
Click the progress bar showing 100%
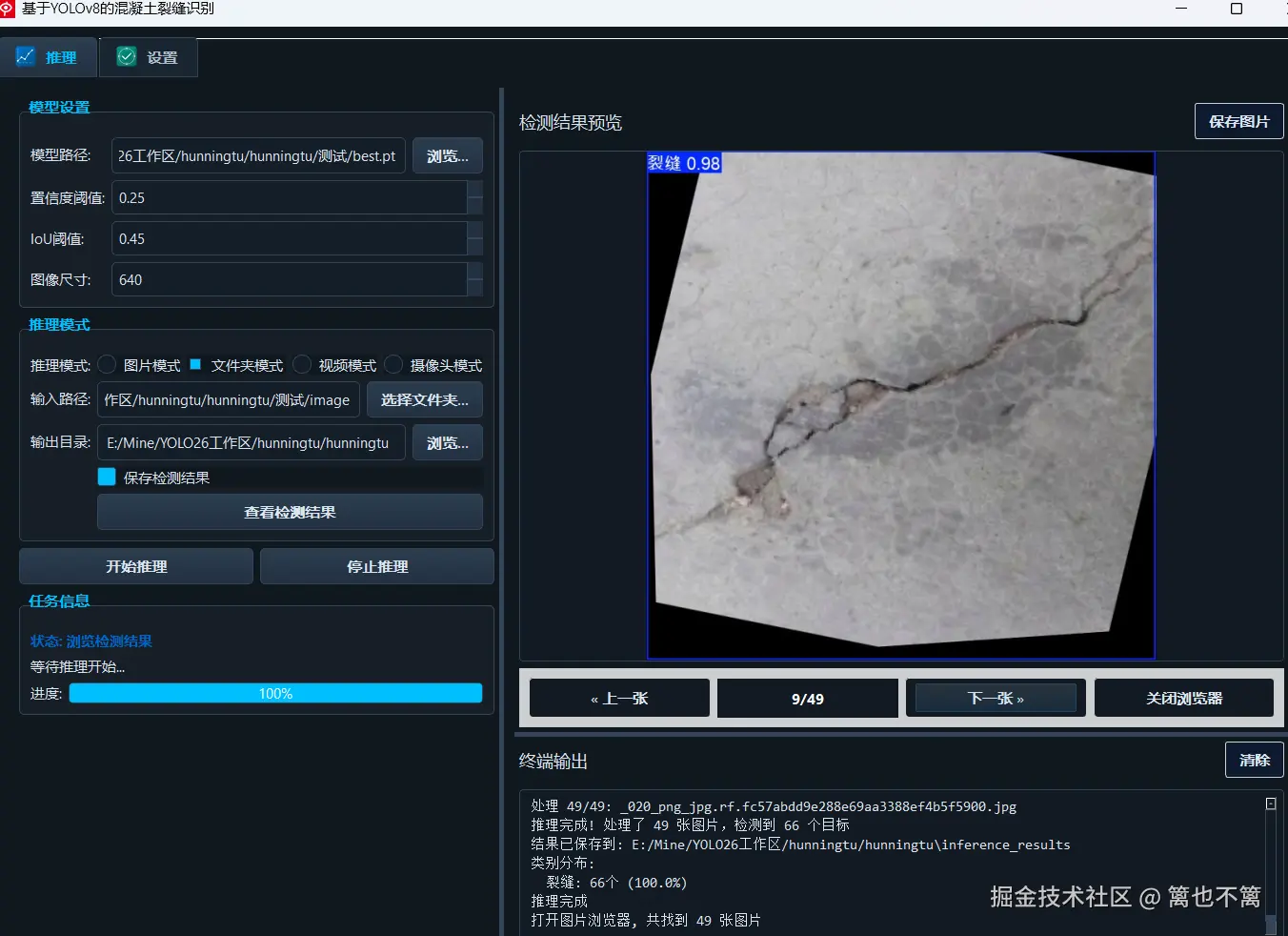[x=275, y=693]
